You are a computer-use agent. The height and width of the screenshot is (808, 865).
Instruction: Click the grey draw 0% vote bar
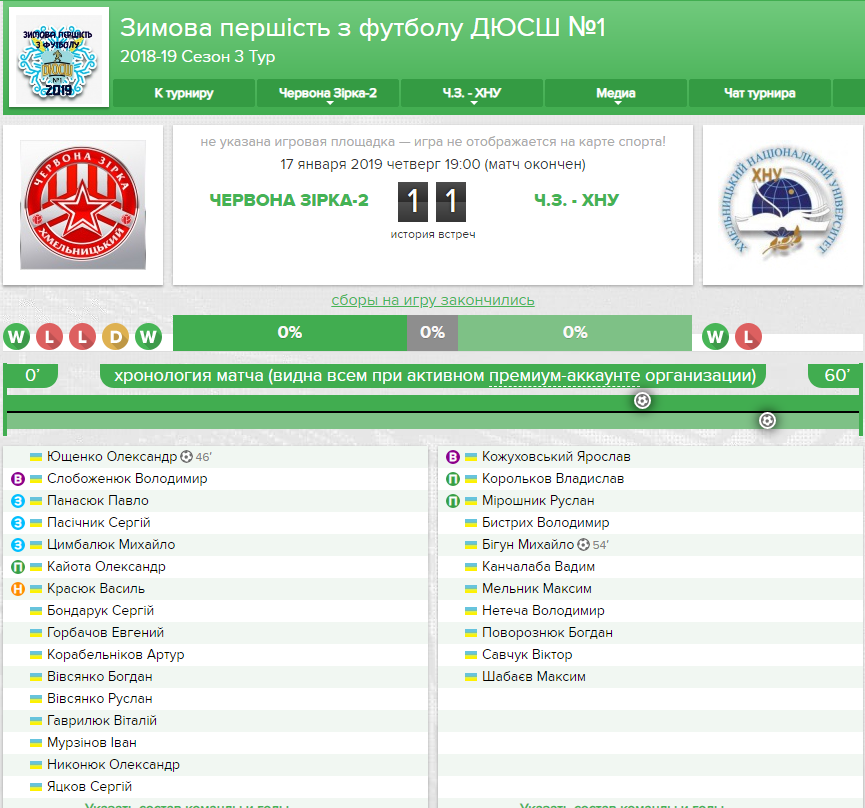(x=432, y=333)
